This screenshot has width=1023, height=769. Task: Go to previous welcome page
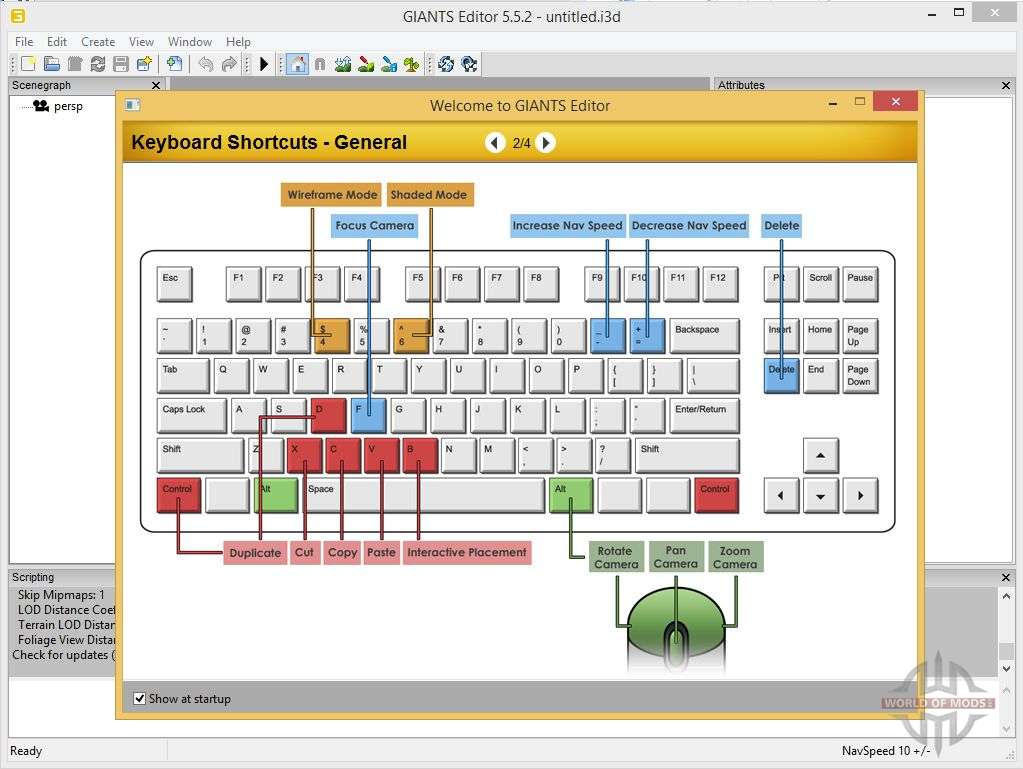pyautogui.click(x=495, y=142)
